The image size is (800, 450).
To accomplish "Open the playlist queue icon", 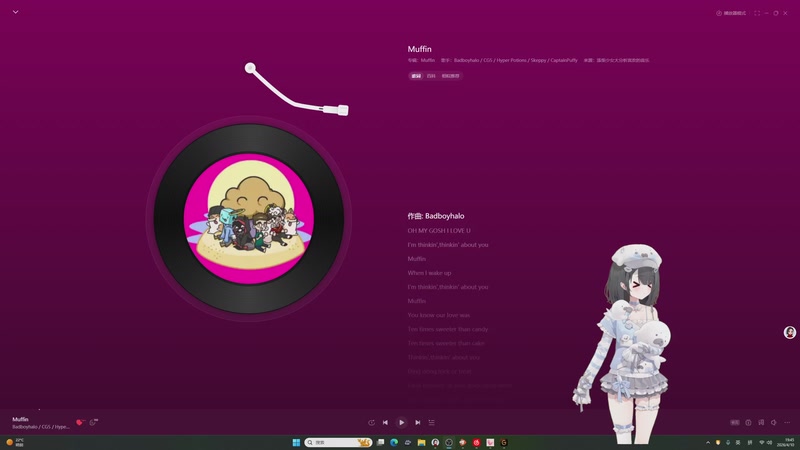I will point(432,422).
